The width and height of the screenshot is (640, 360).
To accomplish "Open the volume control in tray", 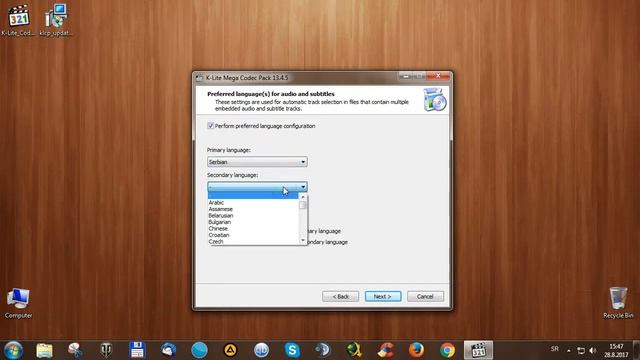I will 593,351.
